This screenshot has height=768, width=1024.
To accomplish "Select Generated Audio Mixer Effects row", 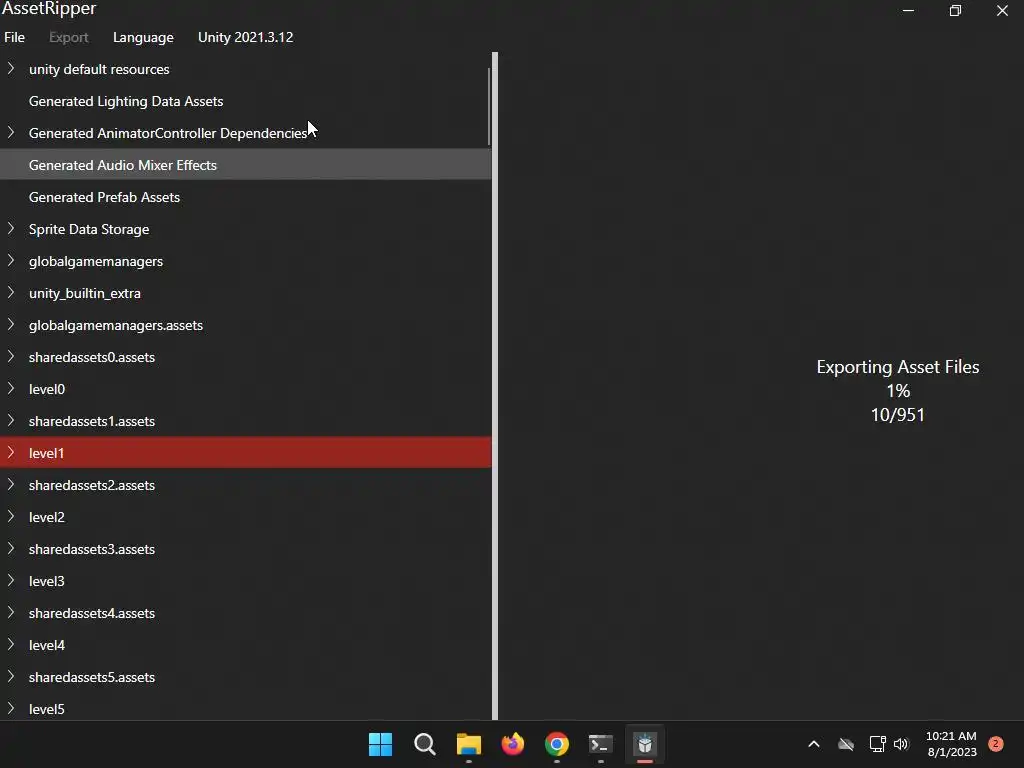I will 245,165.
